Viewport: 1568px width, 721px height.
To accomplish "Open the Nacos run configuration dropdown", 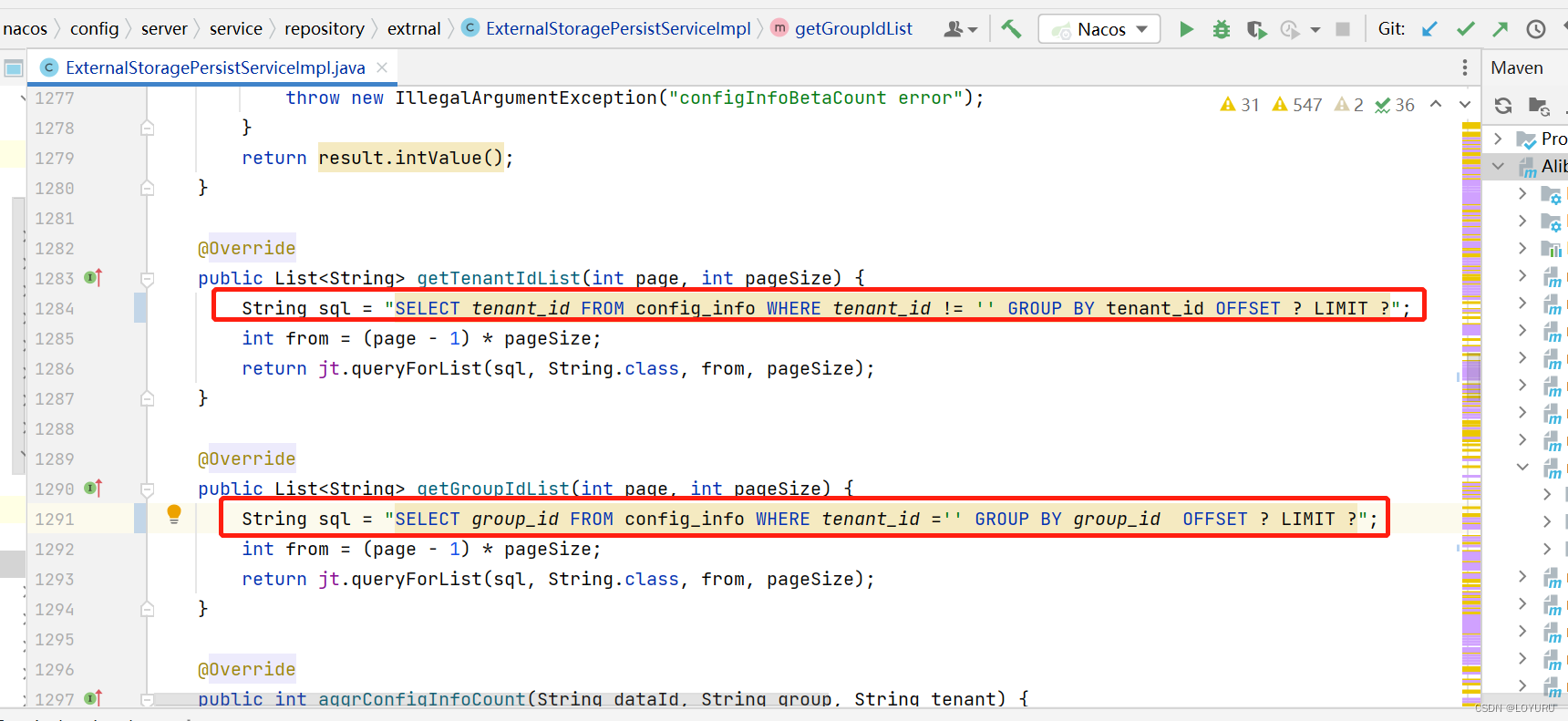I will 1099,29.
